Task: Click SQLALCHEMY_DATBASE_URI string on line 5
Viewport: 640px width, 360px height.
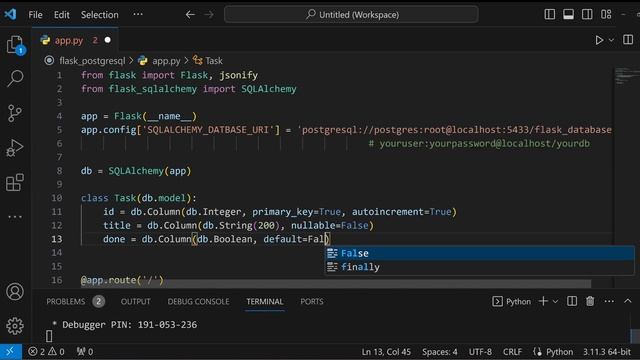Action: [208, 130]
